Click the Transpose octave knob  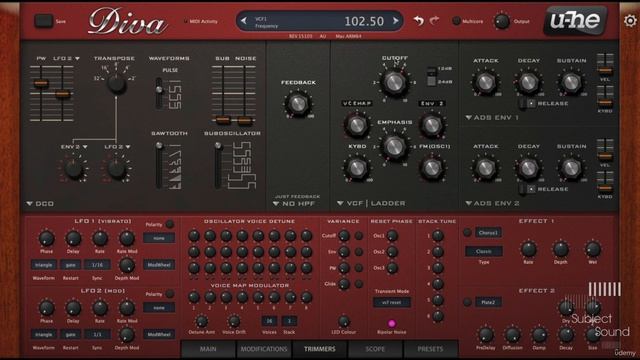pyautogui.click(x=116, y=83)
